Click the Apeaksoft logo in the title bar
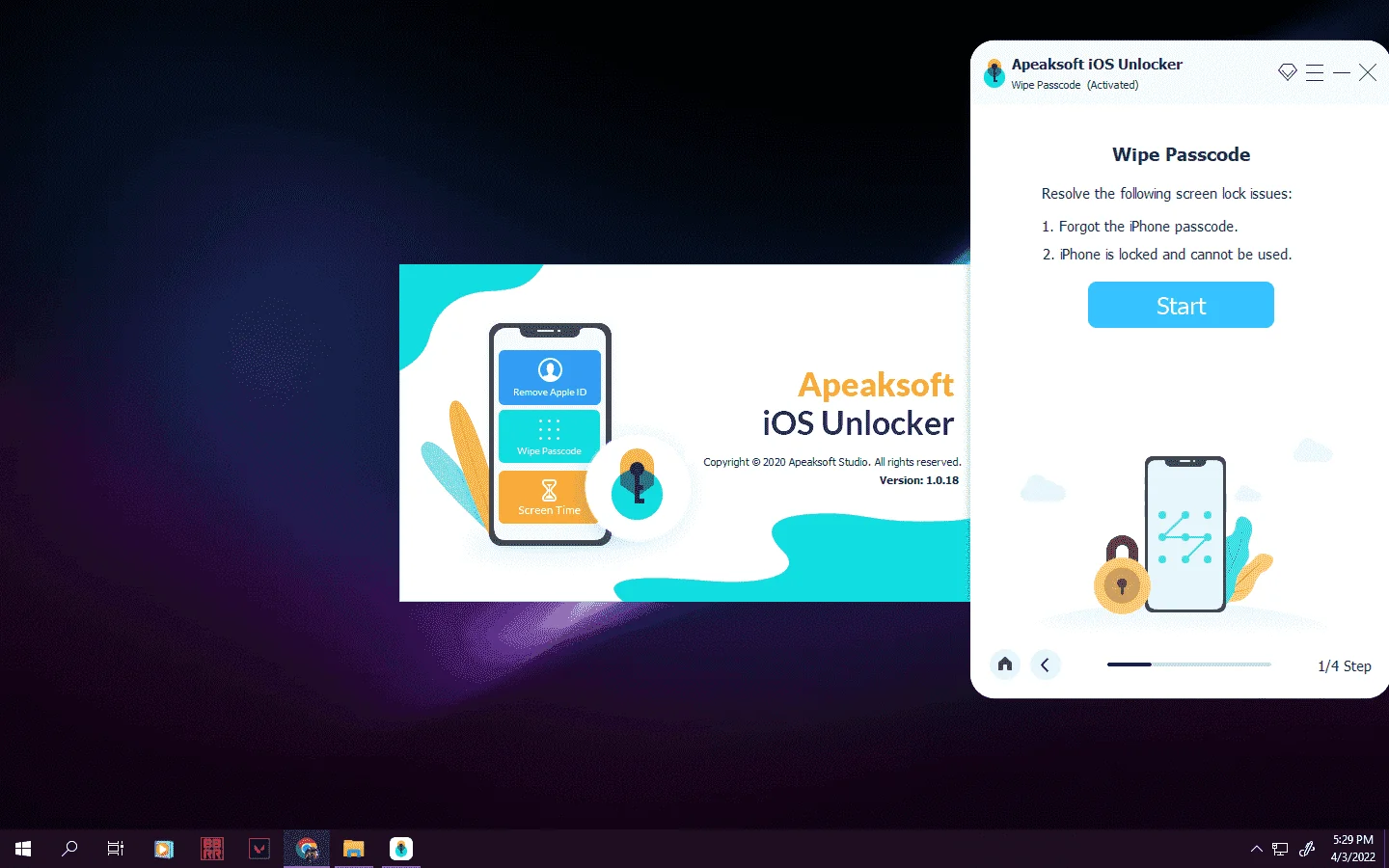 (x=994, y=73)
